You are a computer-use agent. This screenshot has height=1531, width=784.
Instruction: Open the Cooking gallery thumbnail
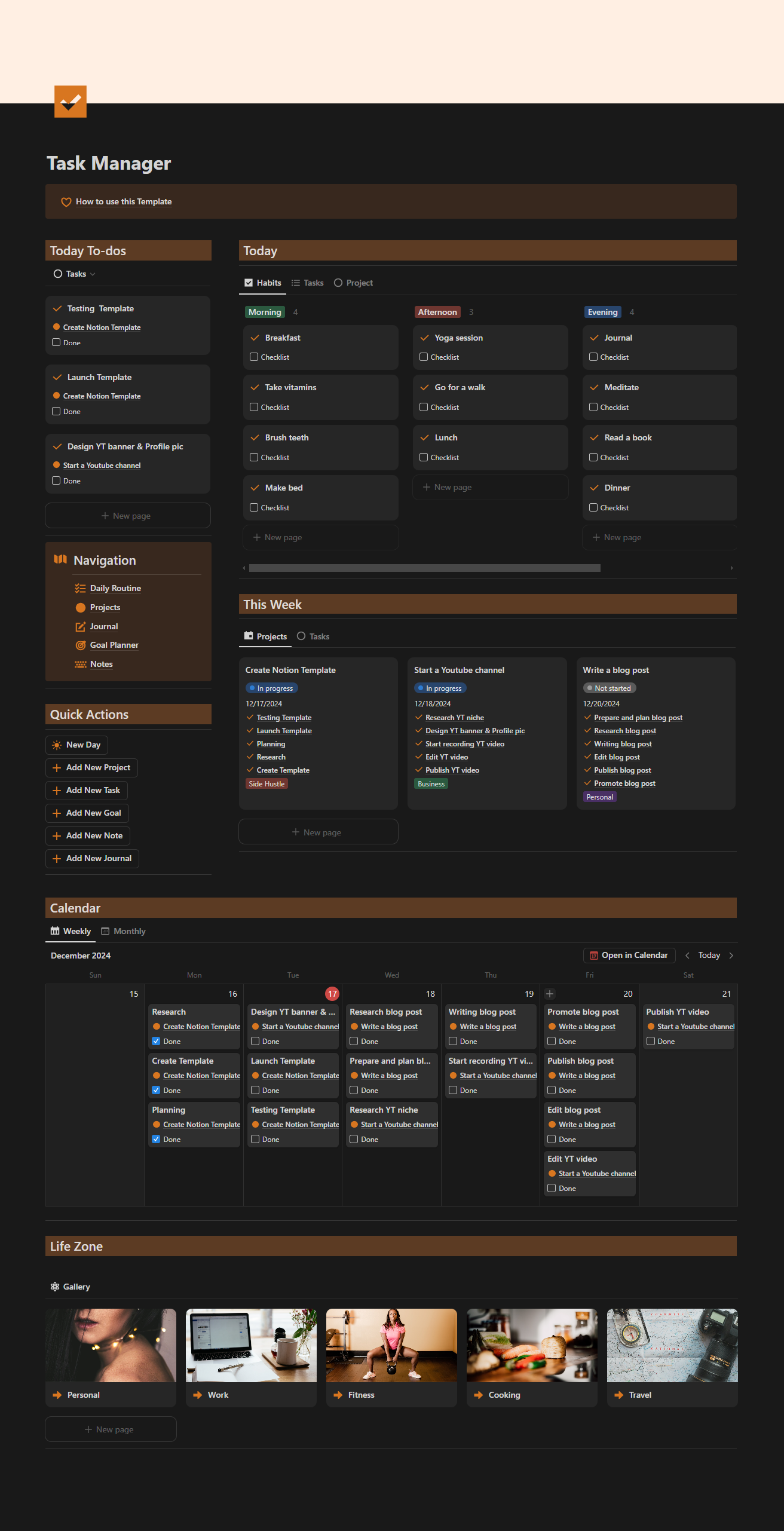(x=532, y=1345)
